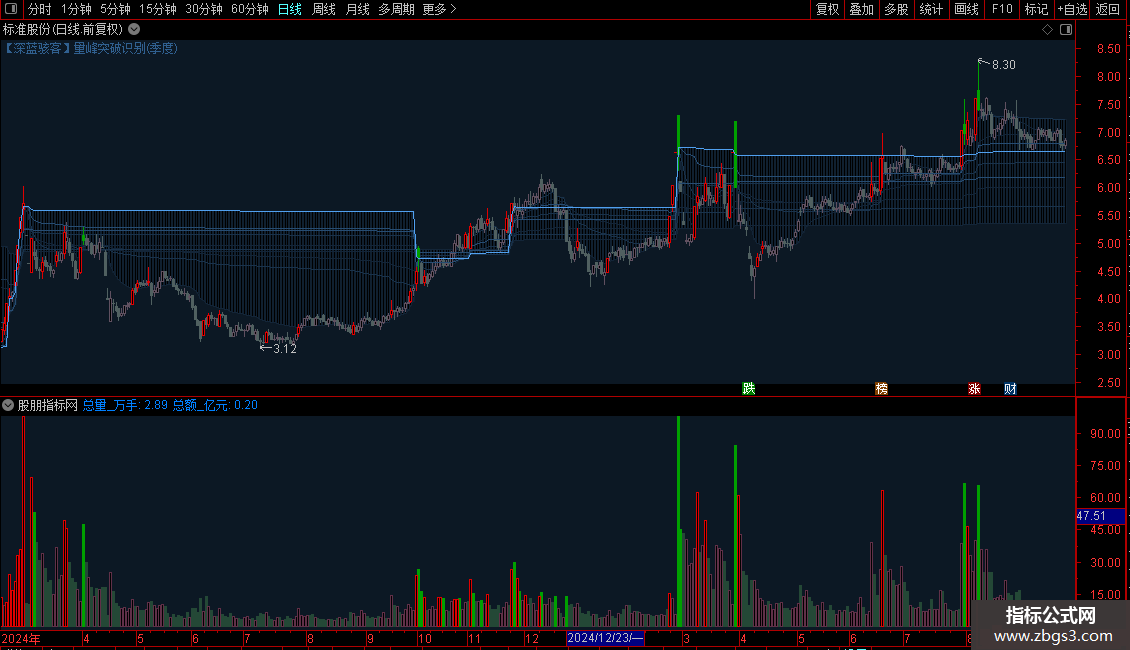Click the 标准股份(日线.前复权) chart title
1130x650 pixels.
pyautogui.click(x=63, y=30)
